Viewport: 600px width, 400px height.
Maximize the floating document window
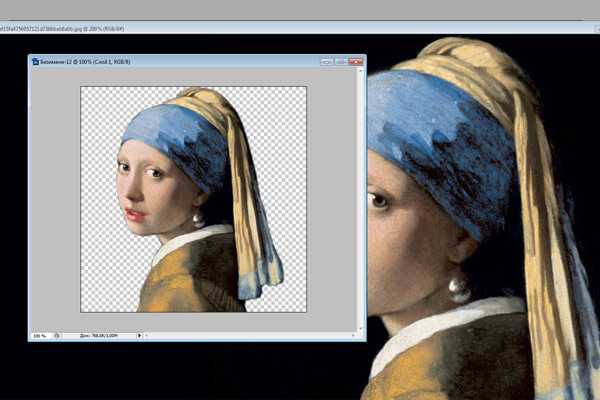tap(340, 62)
